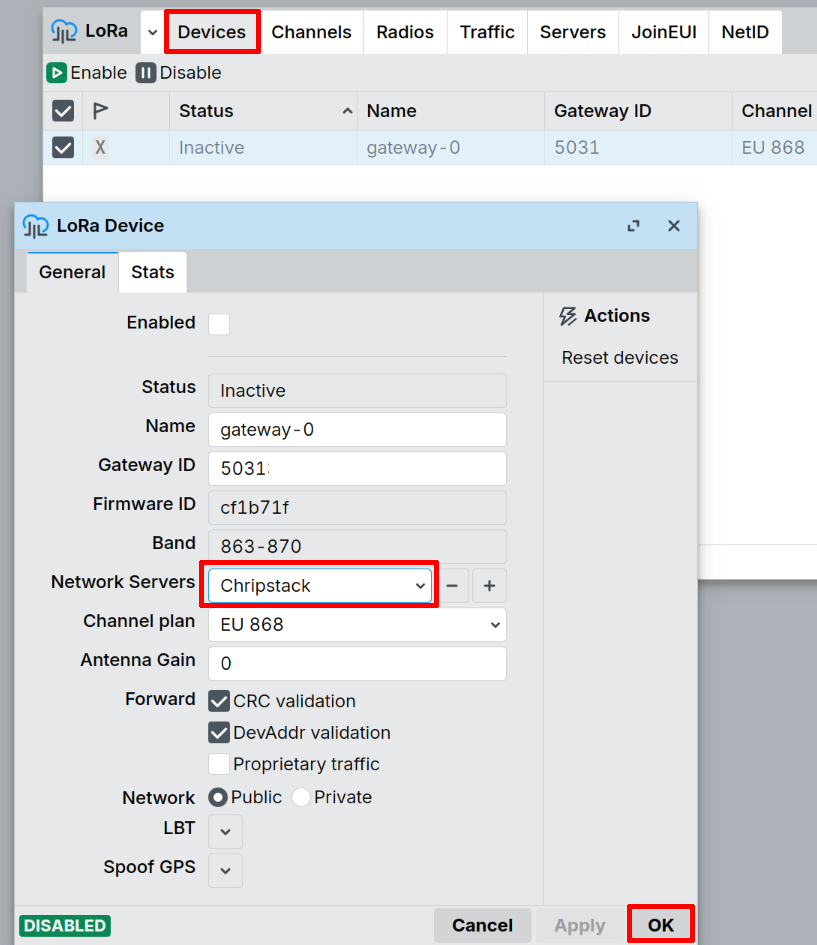Click the LoRa cloud logo in the toolbar
Screen dimensions: 817x945
(x=62, y=31)
